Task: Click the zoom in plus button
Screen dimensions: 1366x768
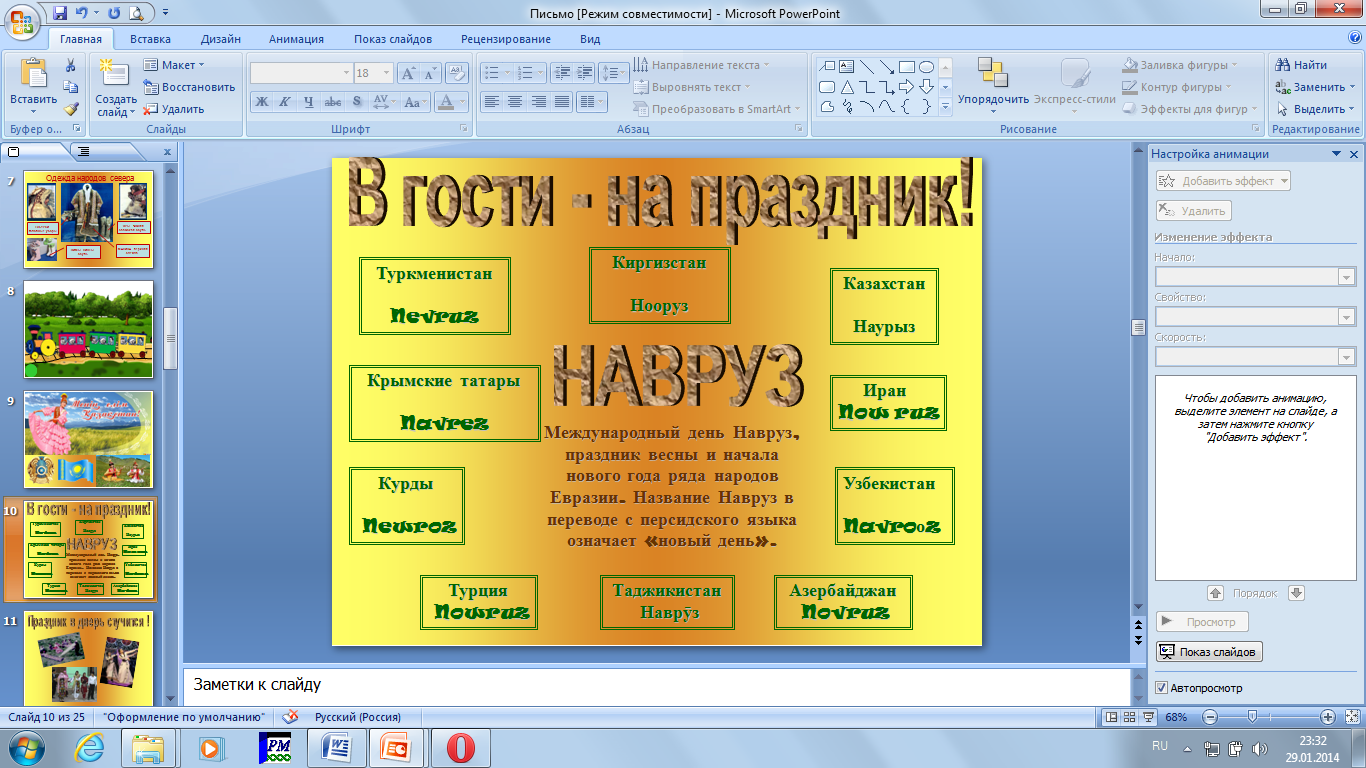Action: click(x=1328, y=717)
